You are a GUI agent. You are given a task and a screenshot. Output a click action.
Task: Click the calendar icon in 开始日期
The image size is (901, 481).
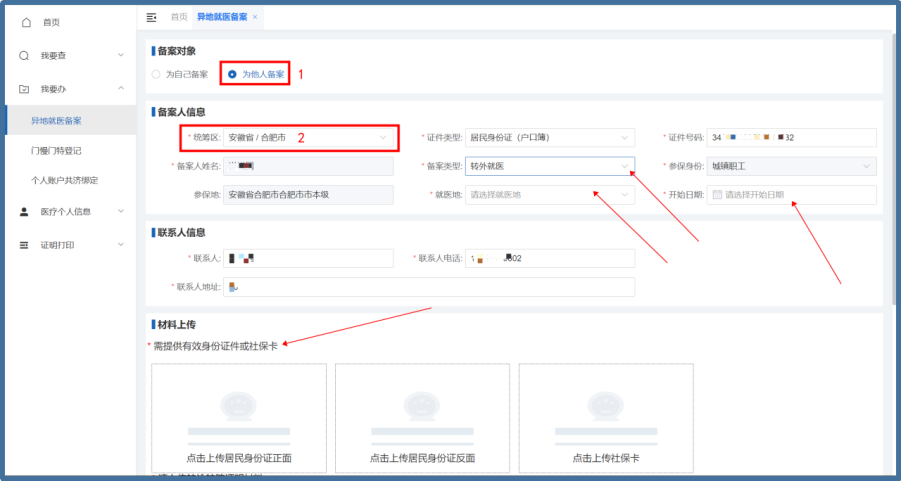(716, 195)
